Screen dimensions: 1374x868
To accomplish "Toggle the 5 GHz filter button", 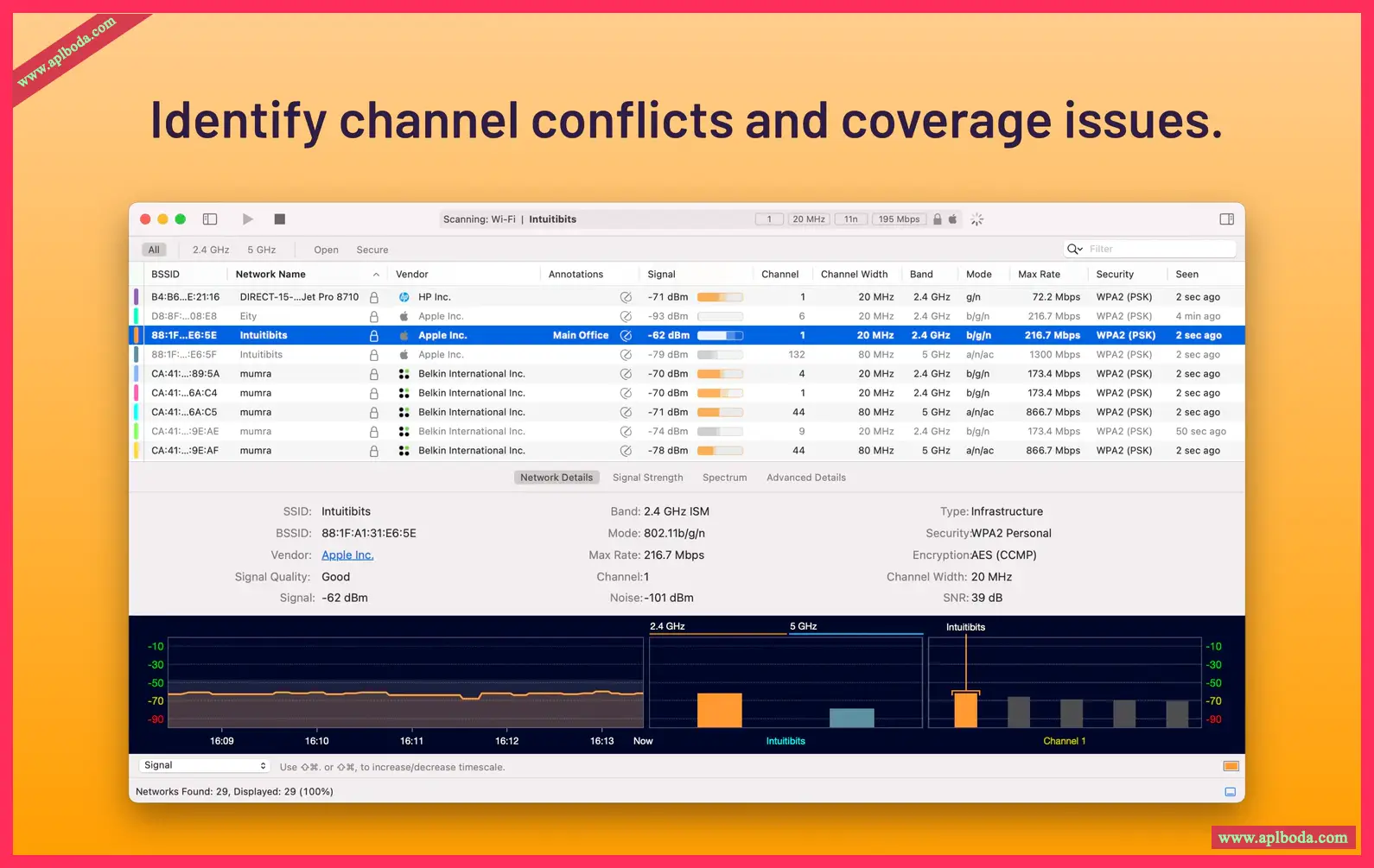I will click(262, 250).
